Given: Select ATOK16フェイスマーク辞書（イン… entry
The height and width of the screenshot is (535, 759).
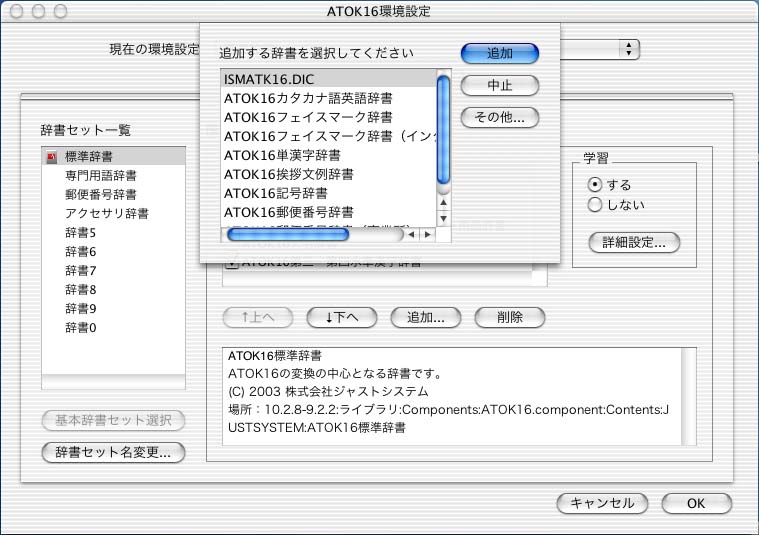Looking at the screenshot, I should click(x=329, y=137).
